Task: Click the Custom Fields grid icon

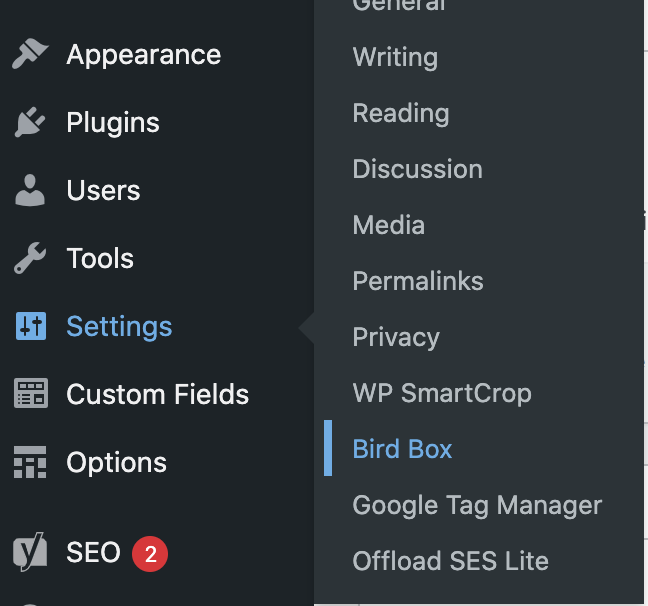Action: coord(31,393)
